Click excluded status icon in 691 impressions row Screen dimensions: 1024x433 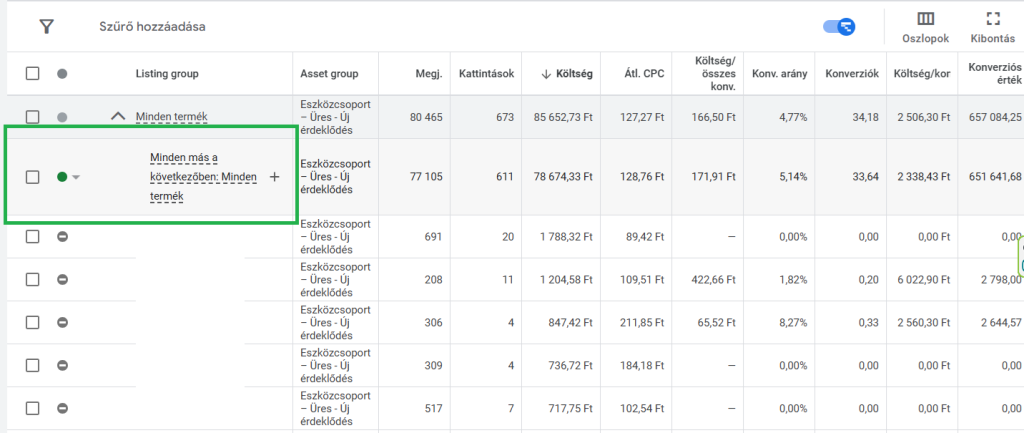coord(62,237)
